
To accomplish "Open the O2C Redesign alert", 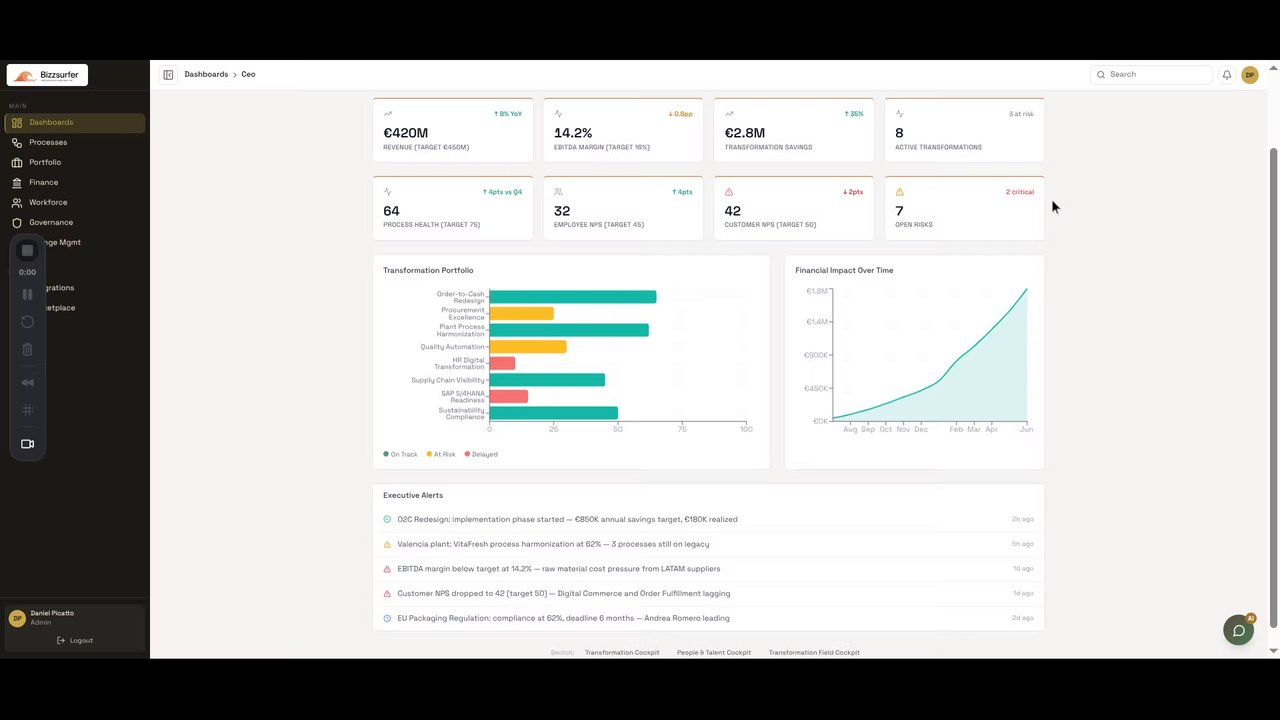I will 708,519.
